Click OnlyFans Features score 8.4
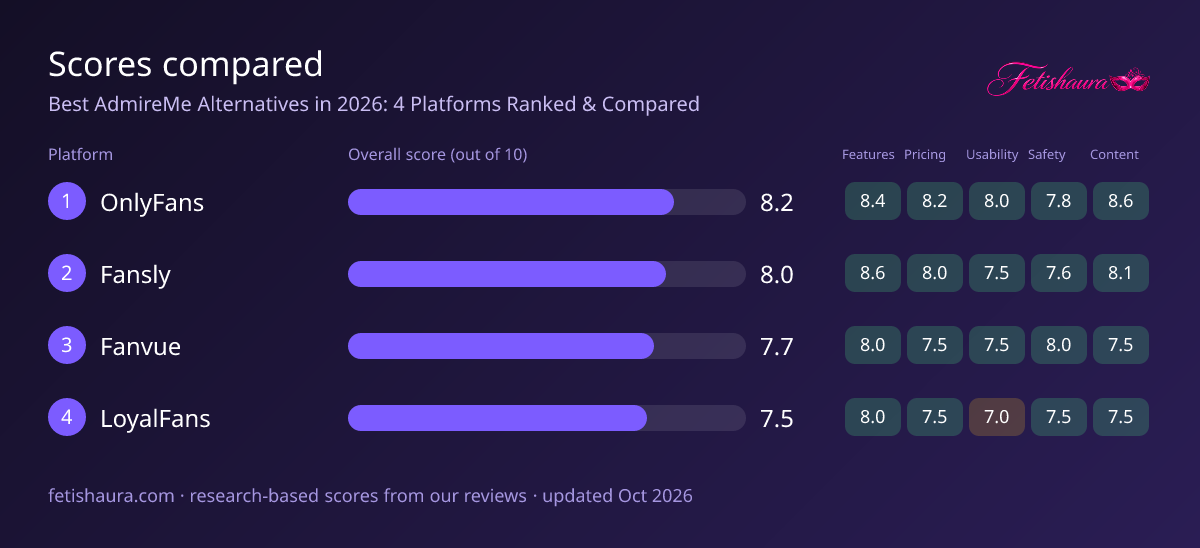Viewport: 1200px width, 548px height. click(x=873, y=201)
